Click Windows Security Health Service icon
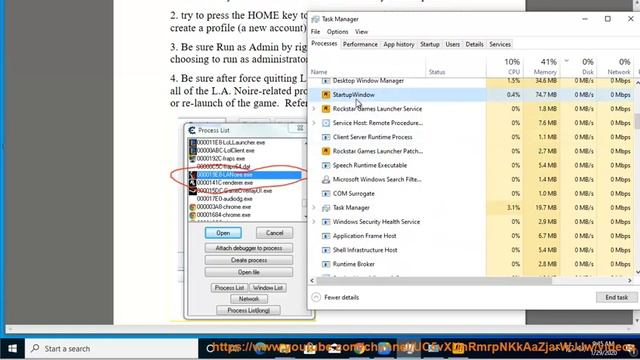640x360 pixels. click(326, 222)
